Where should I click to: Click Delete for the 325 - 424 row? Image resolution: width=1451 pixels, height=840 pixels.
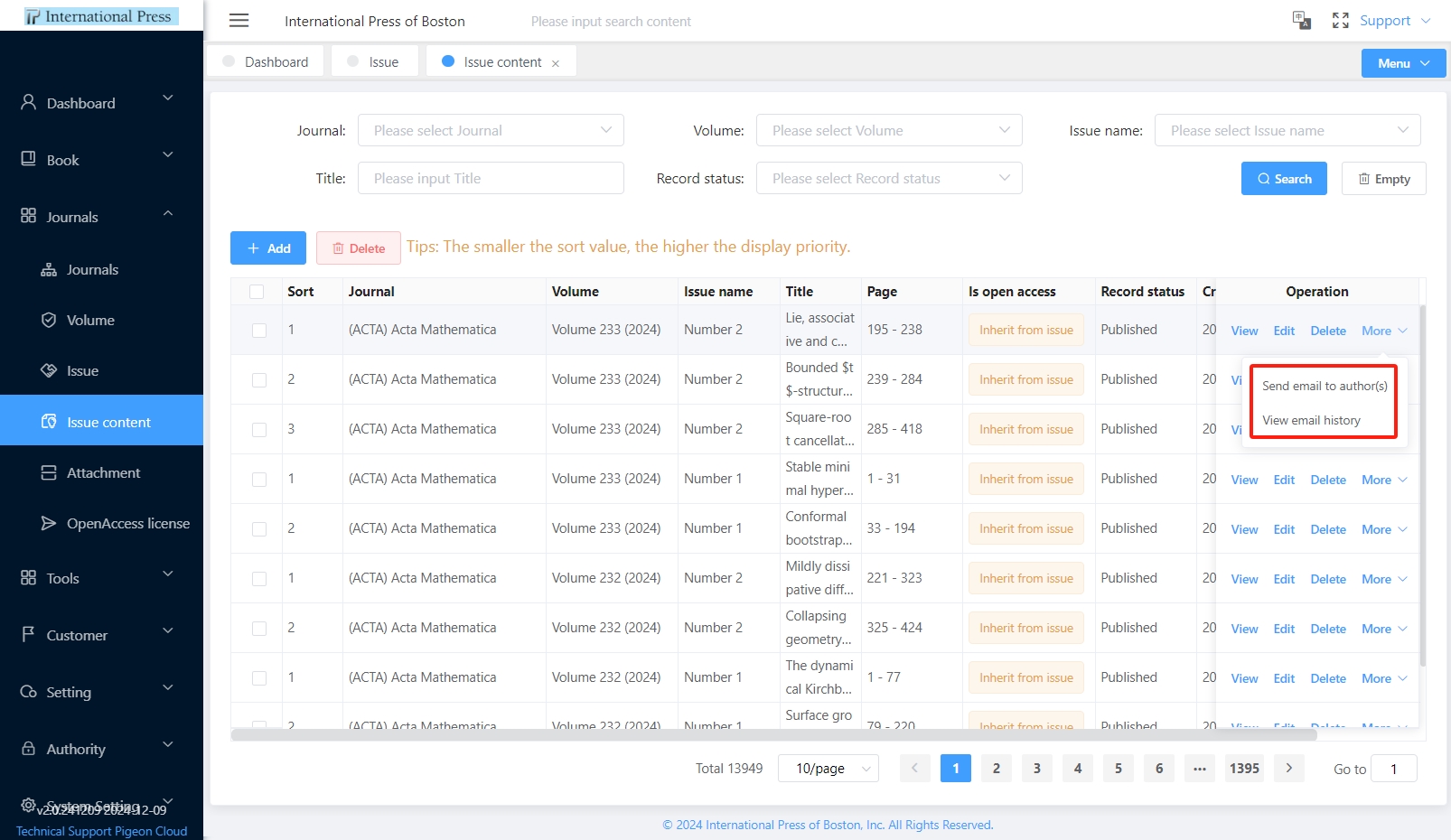[1328, 629]
